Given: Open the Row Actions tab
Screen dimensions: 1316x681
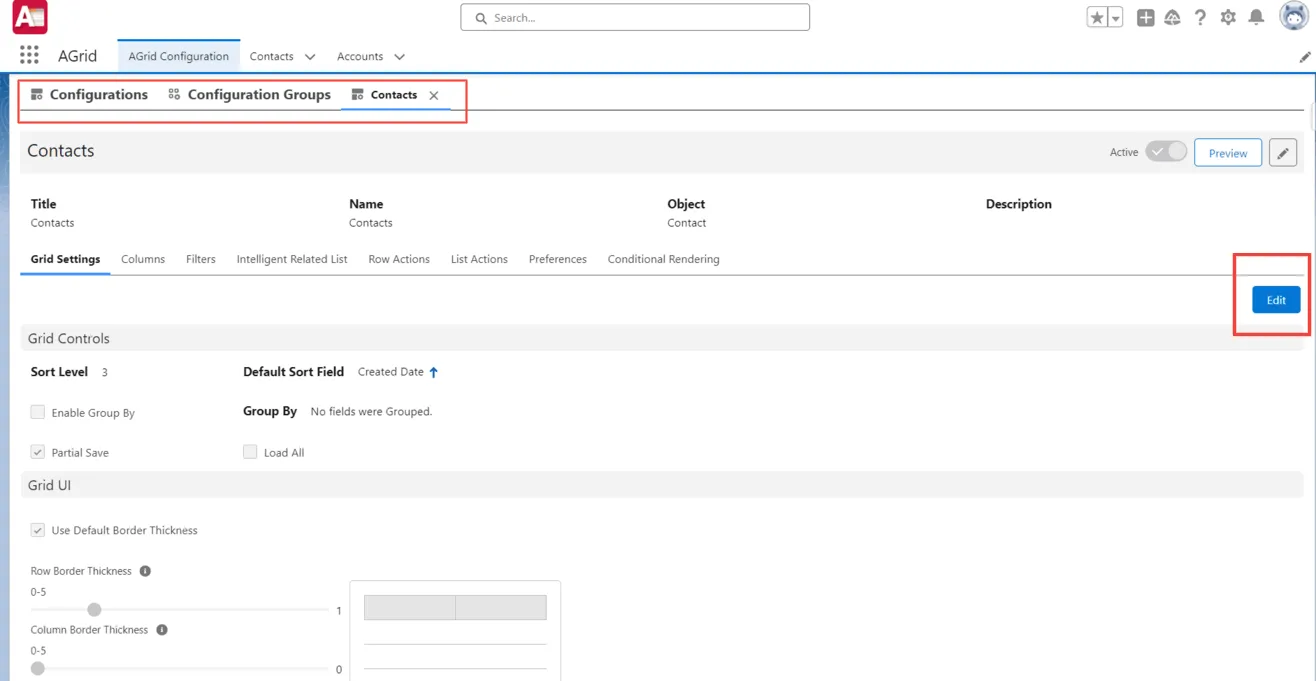Looking at the screenshot, I should 399,259.
